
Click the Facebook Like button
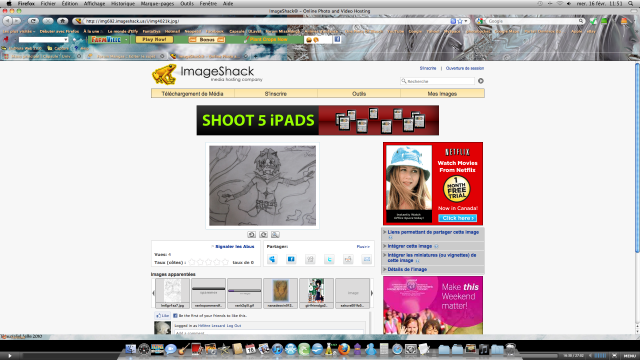click(162, 316)
